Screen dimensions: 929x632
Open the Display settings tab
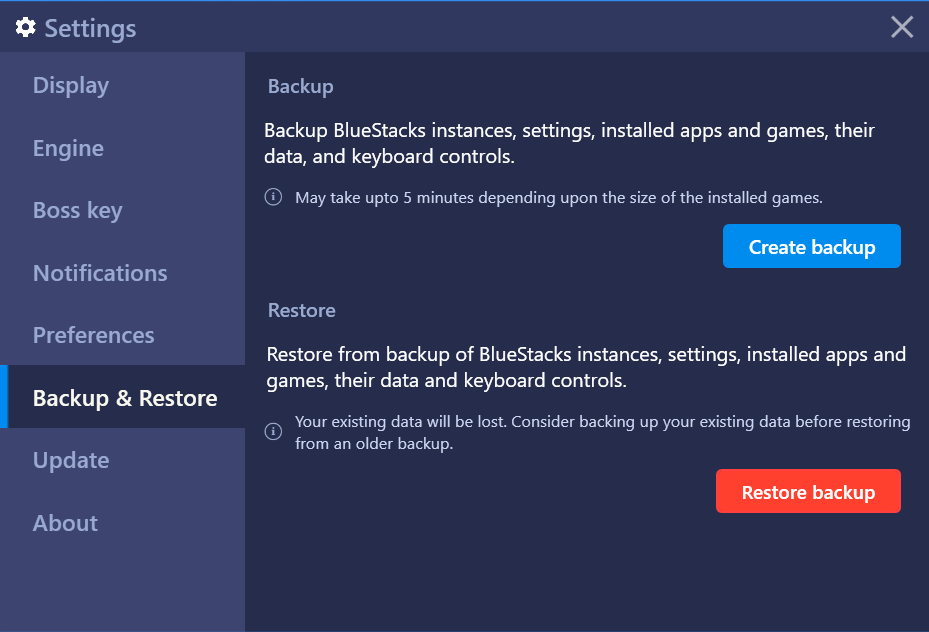pyautogui.click(x=122, y=85)
